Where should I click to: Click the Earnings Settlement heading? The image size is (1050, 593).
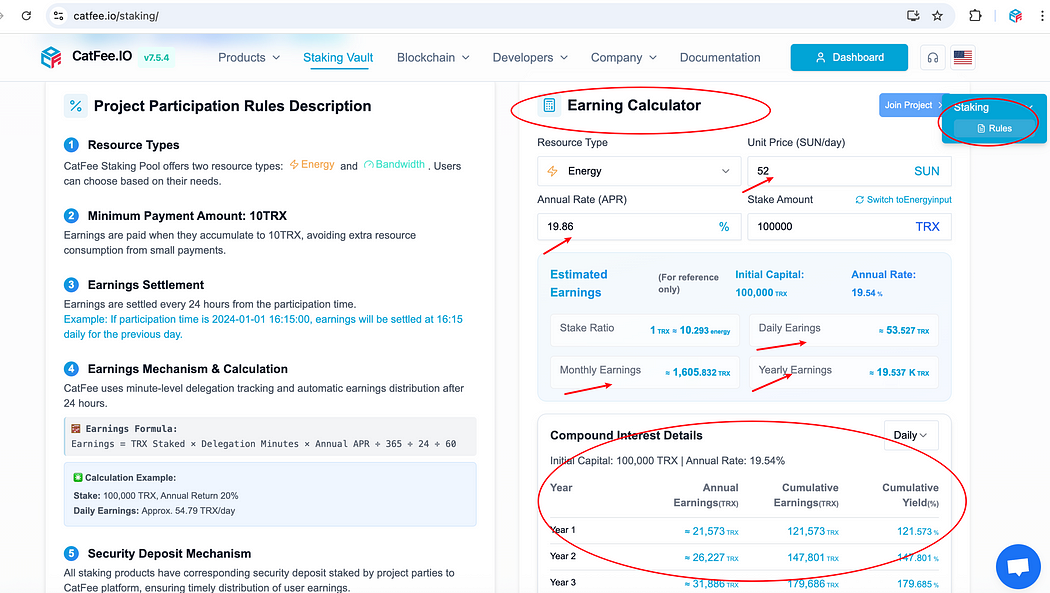(x=145, y=285)
